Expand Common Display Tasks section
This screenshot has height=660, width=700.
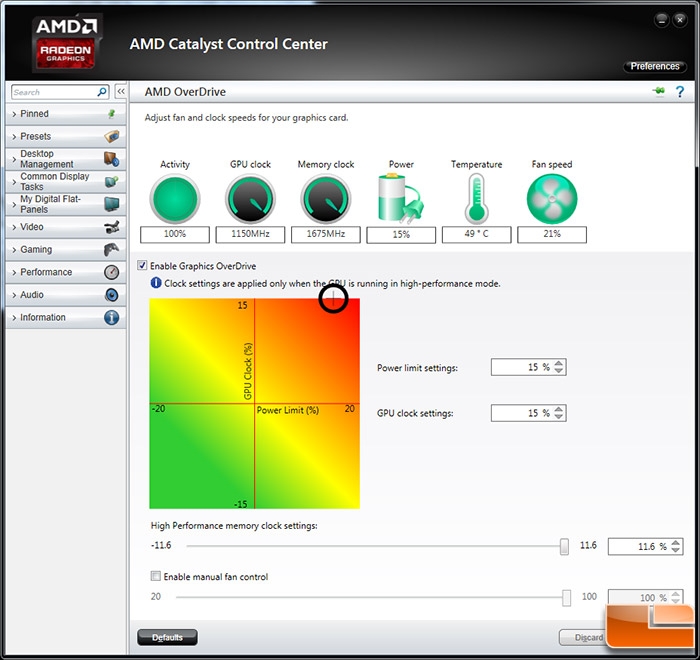click(x=66, y=182)
